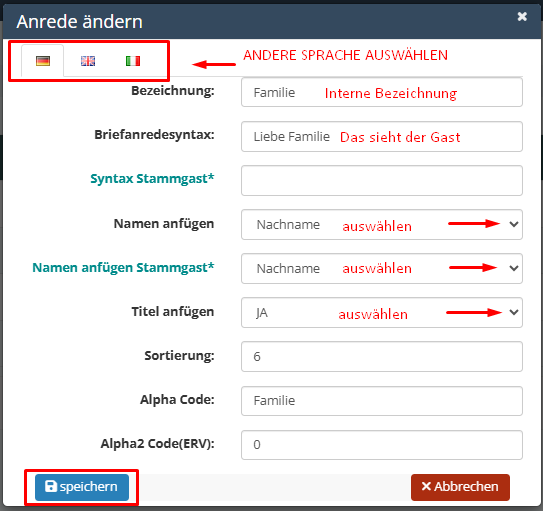Focus the Bezeichnung input field

click(x=382, y=92)
